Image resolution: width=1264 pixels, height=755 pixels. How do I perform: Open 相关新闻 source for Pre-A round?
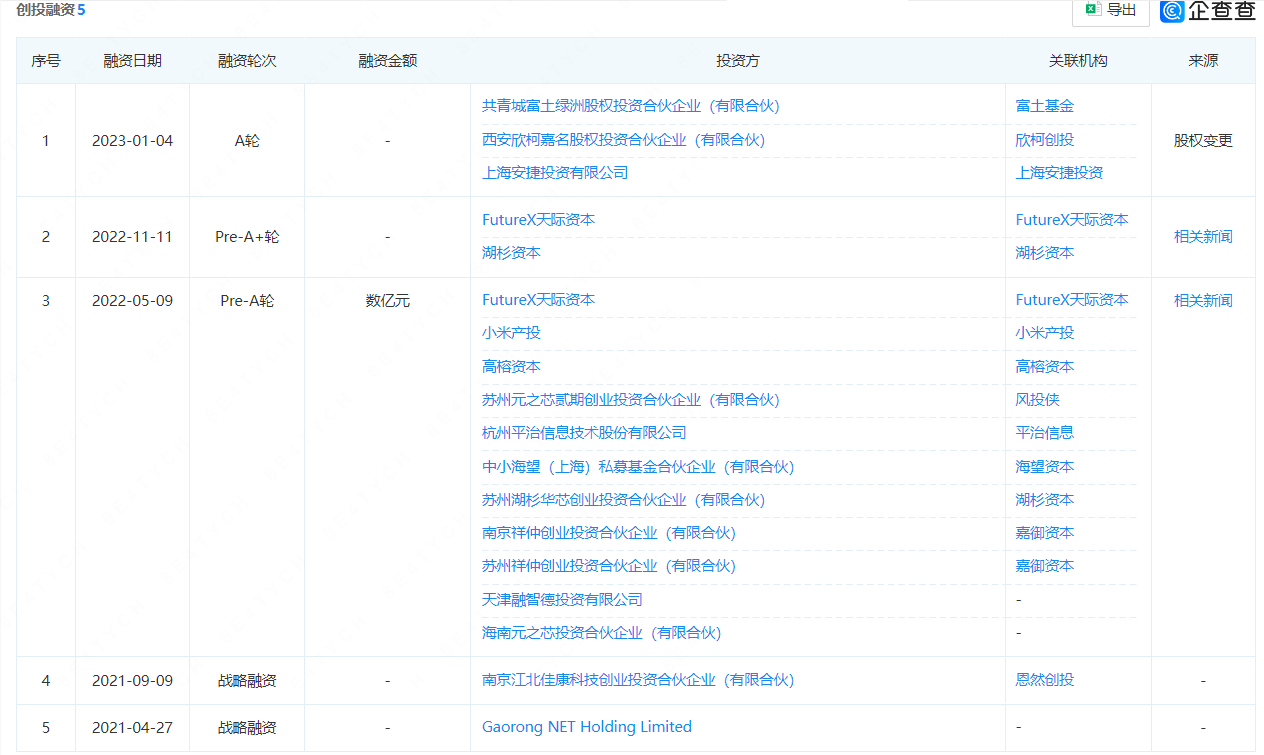click(1203, 300)
